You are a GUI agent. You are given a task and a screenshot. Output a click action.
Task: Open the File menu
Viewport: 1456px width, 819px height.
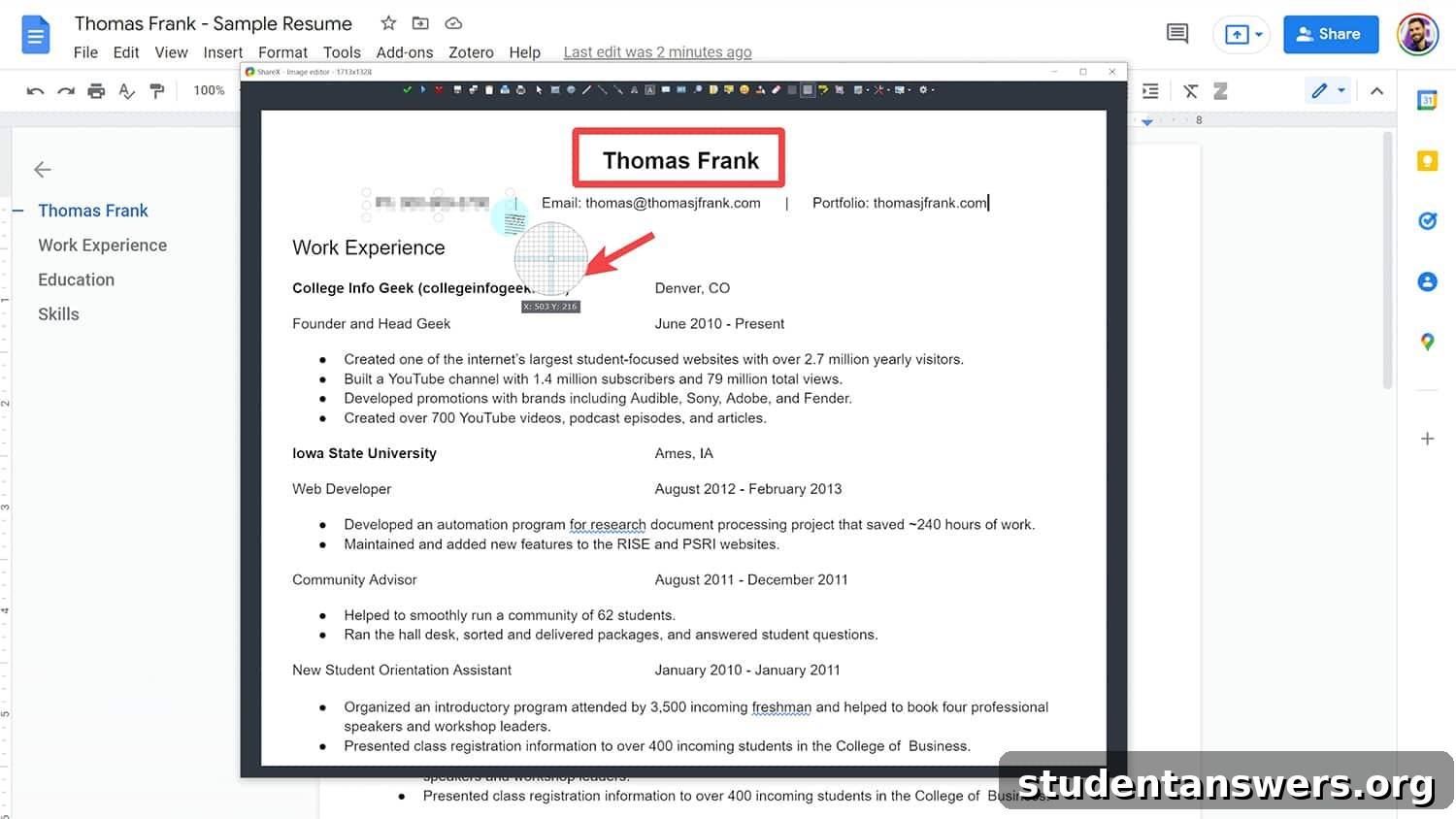pyautogui.click(x=85, y=52)
